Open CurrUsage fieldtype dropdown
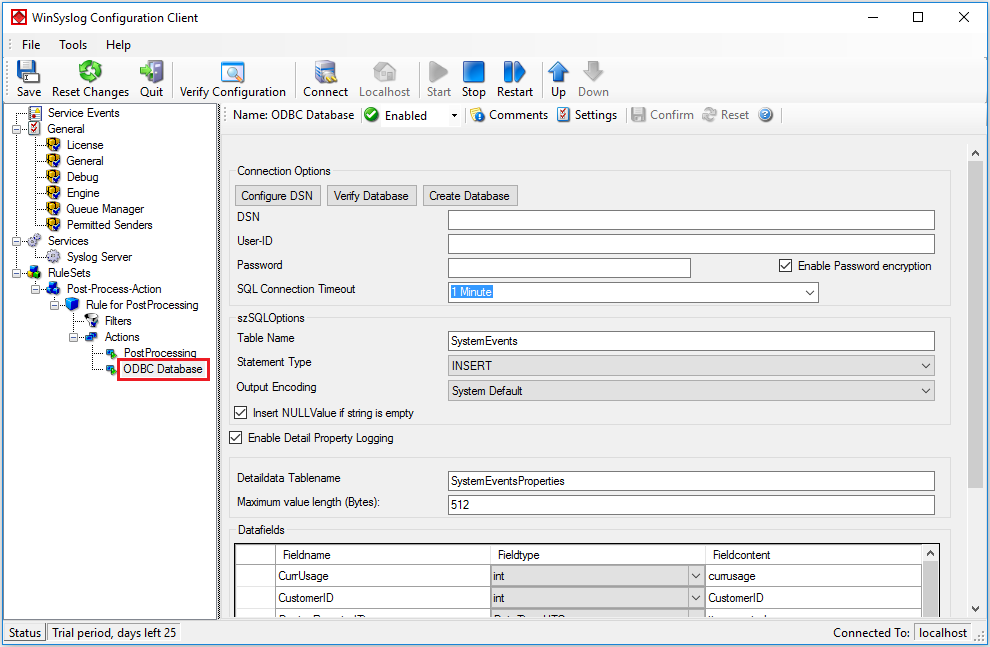 [695, 576]
